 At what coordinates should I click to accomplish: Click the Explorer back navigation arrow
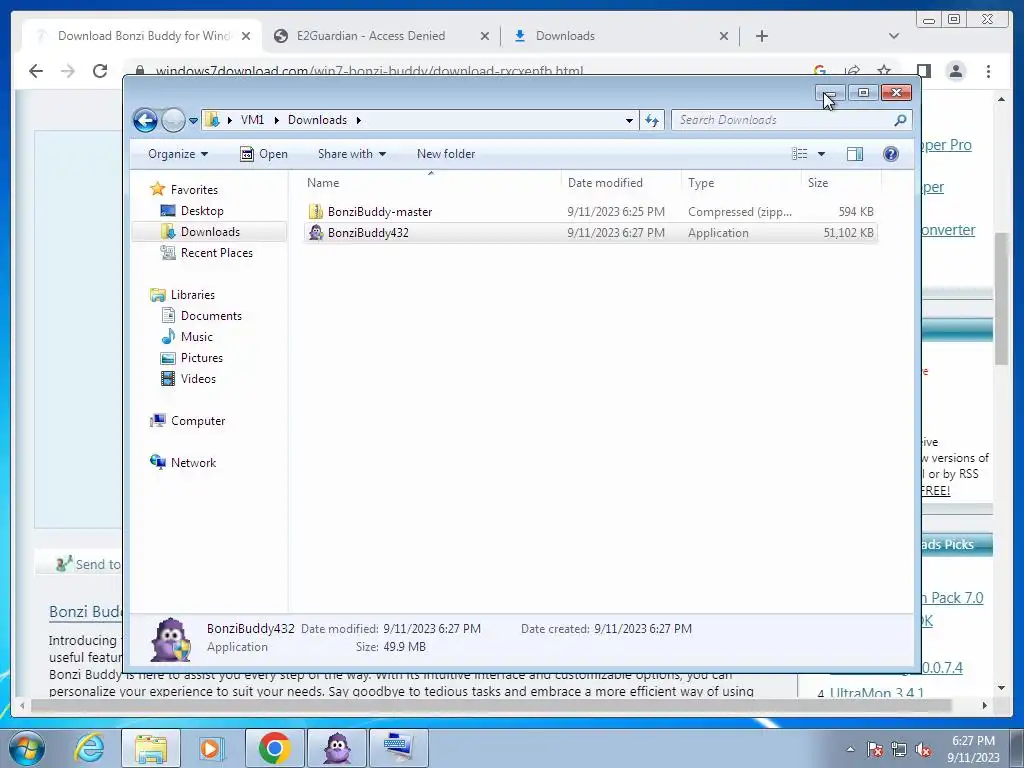tap(145, 120)
